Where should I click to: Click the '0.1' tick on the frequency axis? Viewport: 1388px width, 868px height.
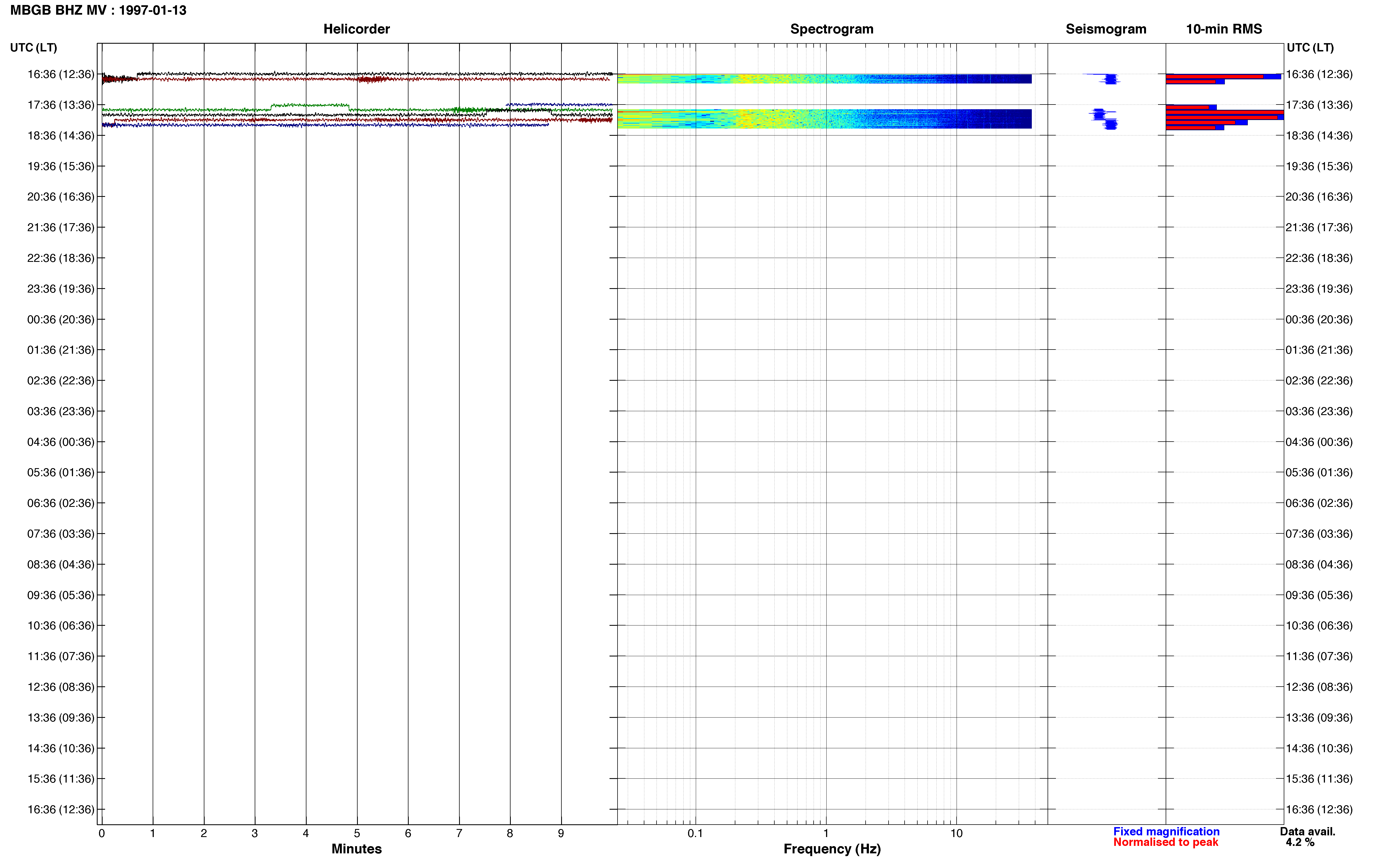pyautogui.click(x=695, y=833)
